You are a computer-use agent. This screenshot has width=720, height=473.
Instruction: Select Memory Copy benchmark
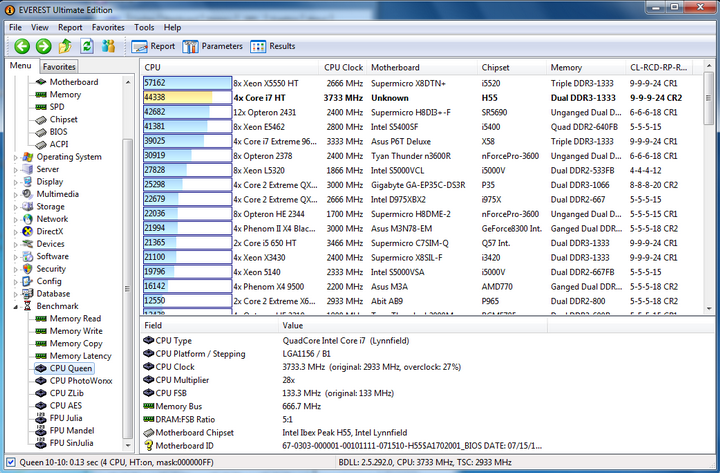pyautogui.click(x=76, y=343)
